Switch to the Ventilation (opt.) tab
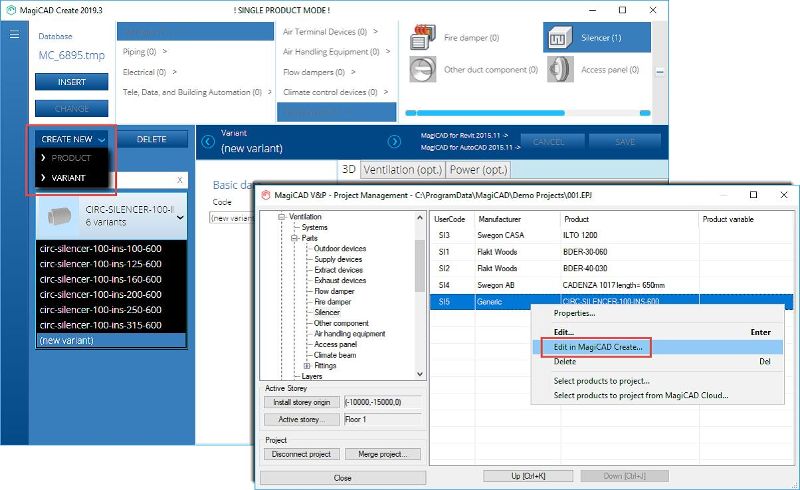800x490 pixels. 403,169
